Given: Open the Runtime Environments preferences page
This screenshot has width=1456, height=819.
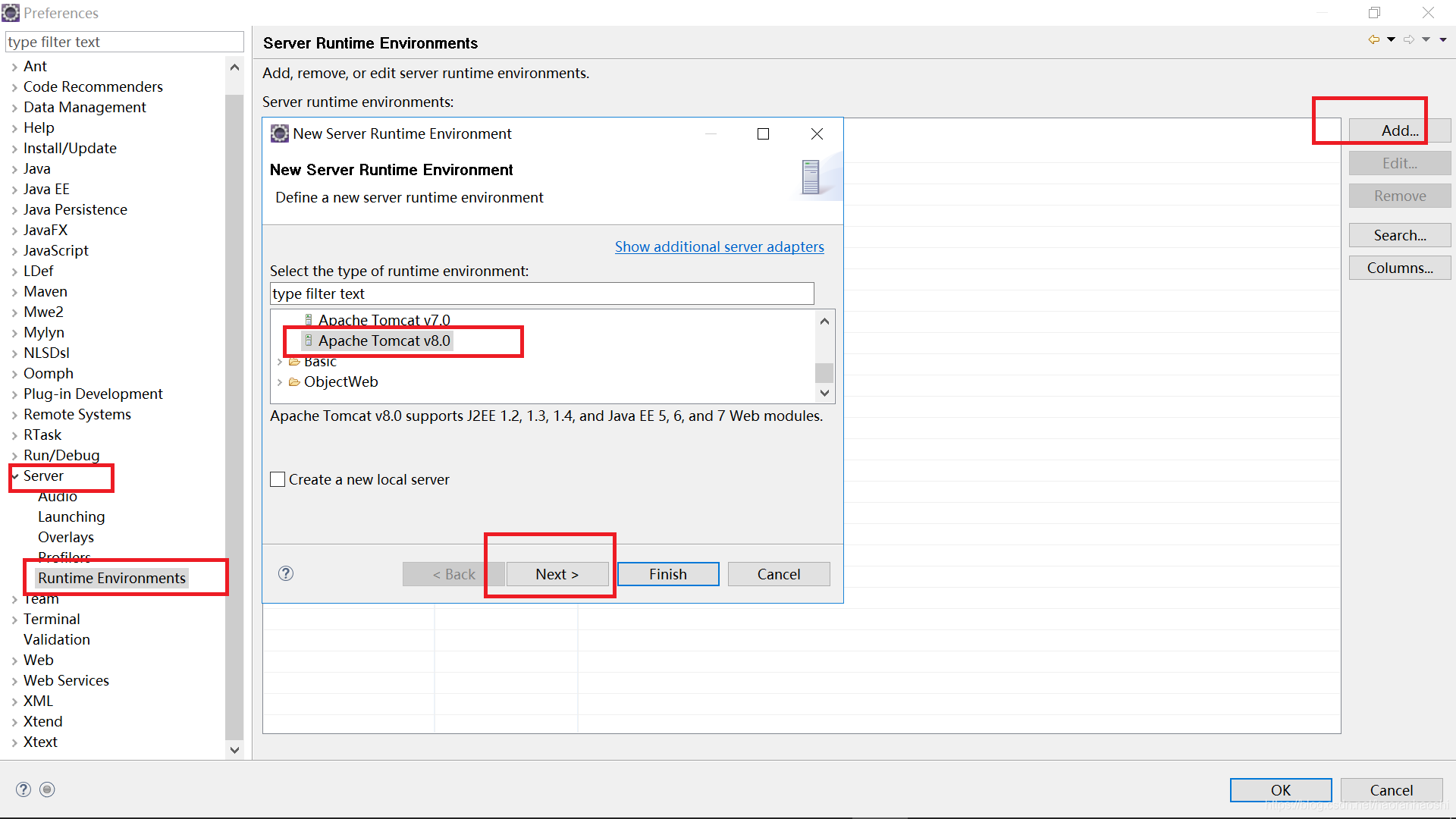Looking at the screenshot, I should [x=111, y=578].
